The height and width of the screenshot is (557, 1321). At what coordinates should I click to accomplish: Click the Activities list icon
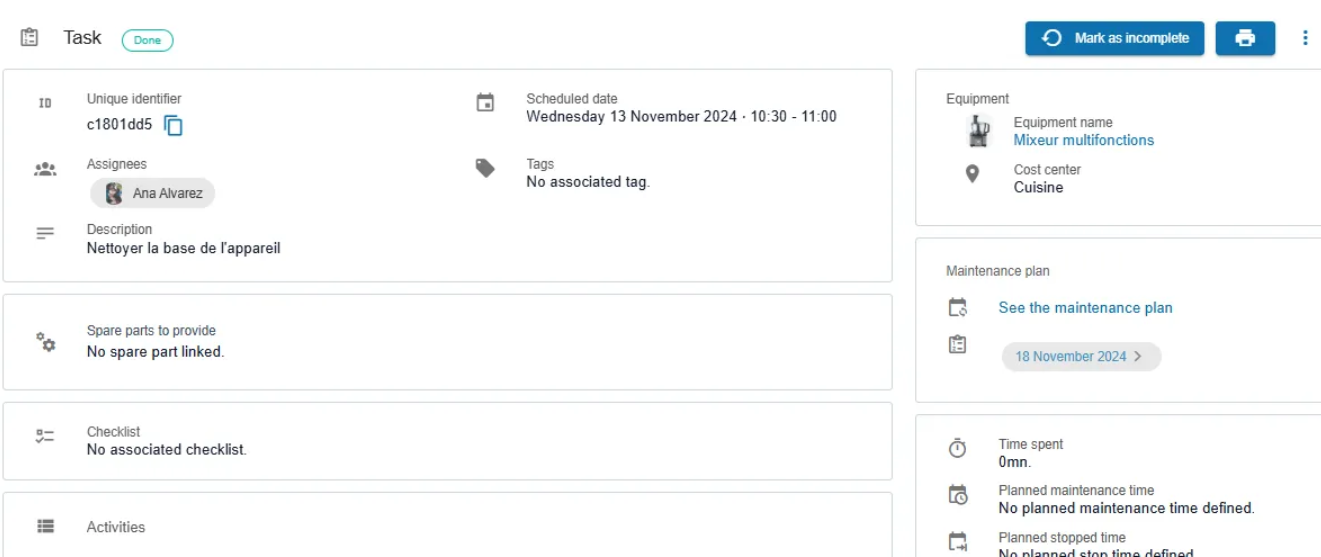(x=45, y=526)
